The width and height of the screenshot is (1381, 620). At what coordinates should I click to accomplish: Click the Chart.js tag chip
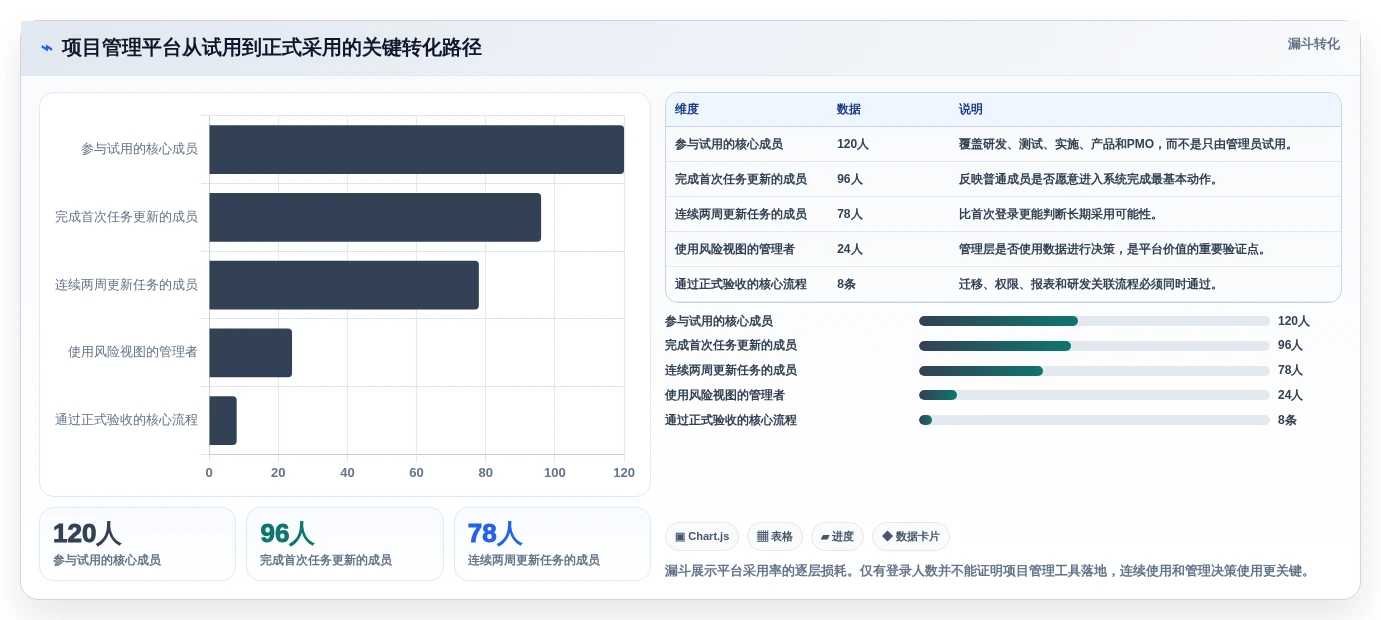click(702, 537)
